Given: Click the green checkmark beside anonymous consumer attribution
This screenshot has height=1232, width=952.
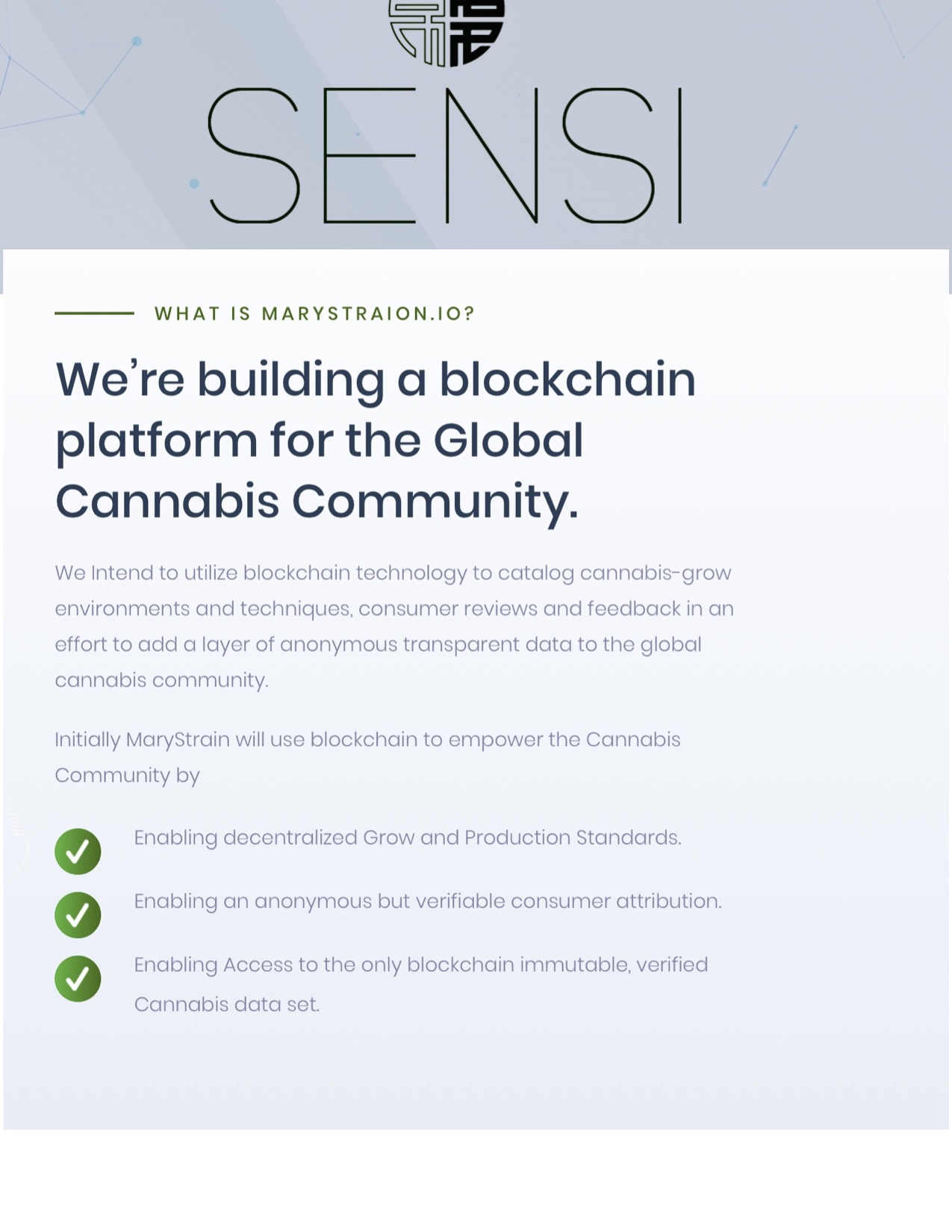Looking at the screenshot, I should pos(78,915).
